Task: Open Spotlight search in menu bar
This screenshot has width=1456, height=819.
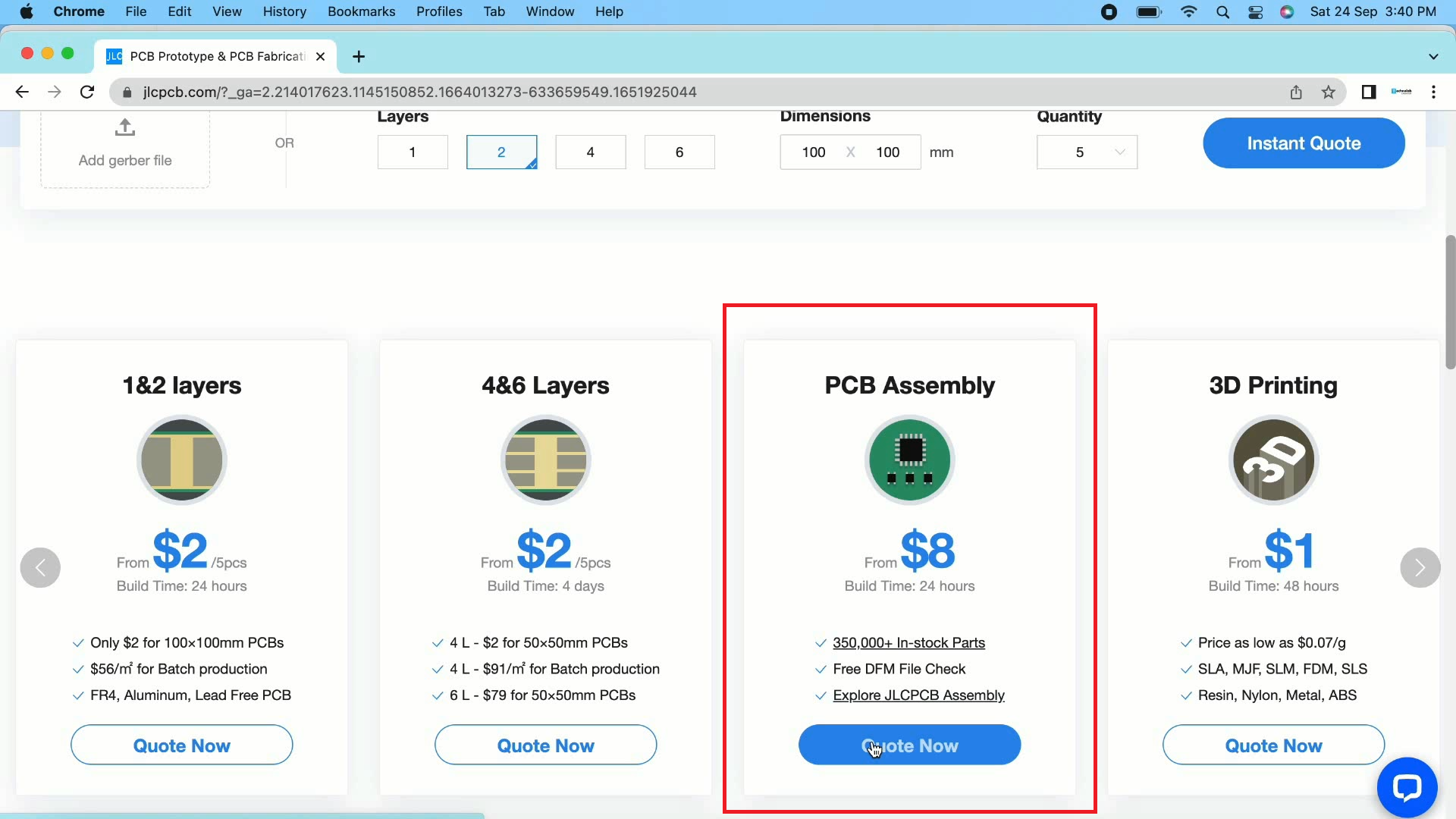Action: [x=1222, y=11]
